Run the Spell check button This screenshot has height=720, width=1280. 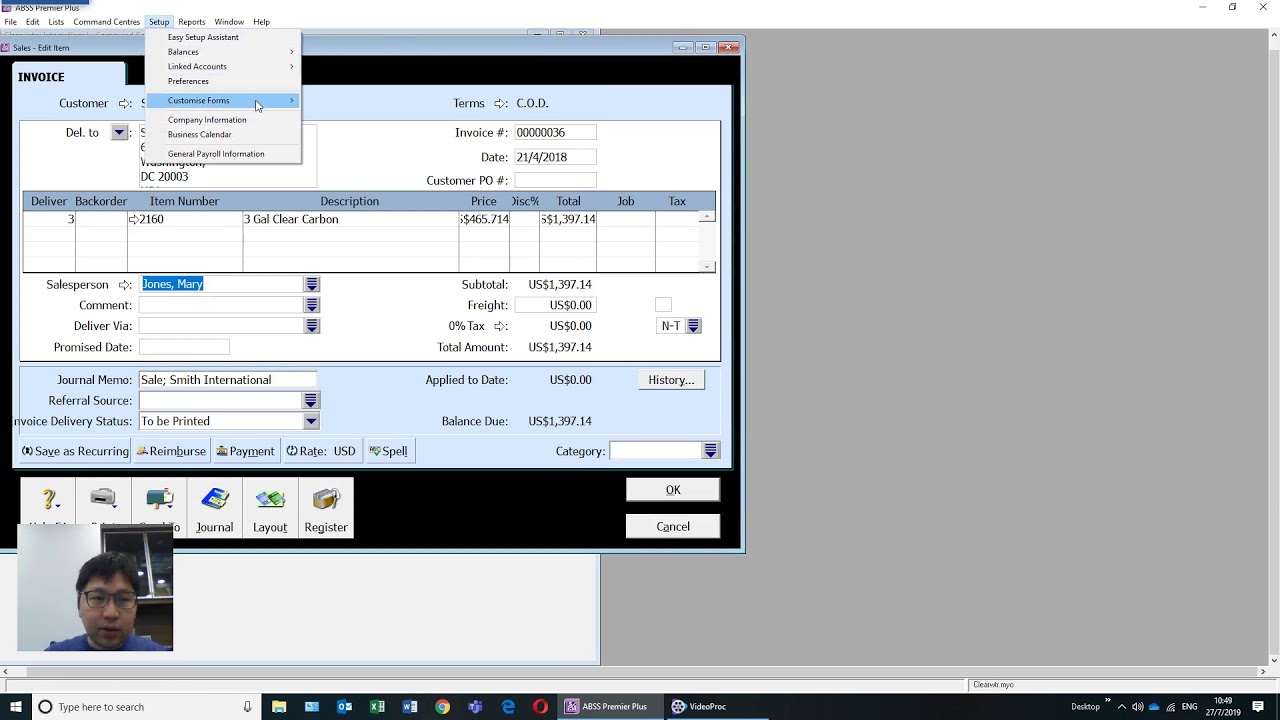388,451
